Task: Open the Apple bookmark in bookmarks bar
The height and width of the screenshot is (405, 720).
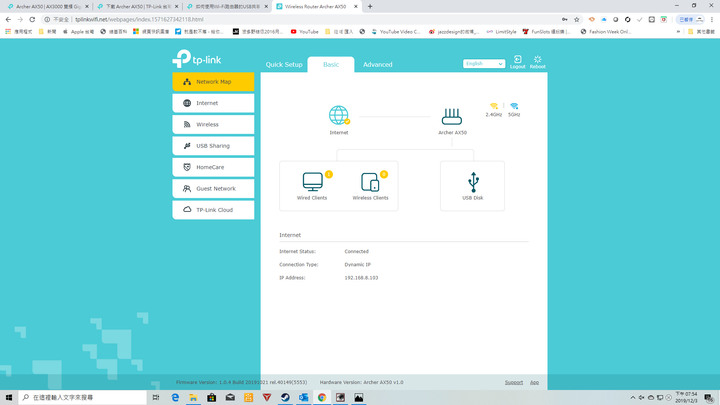Action: click(x=78, y=32)
